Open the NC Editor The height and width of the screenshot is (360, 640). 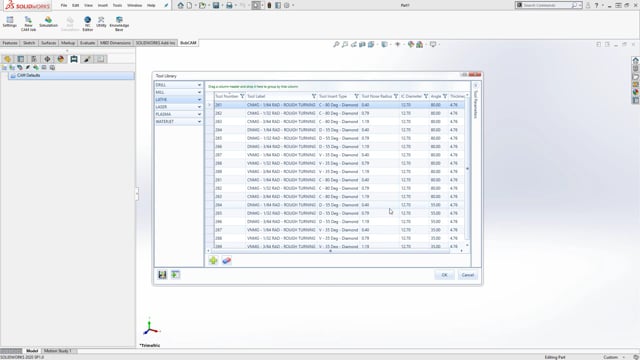(x=87, y=24)
